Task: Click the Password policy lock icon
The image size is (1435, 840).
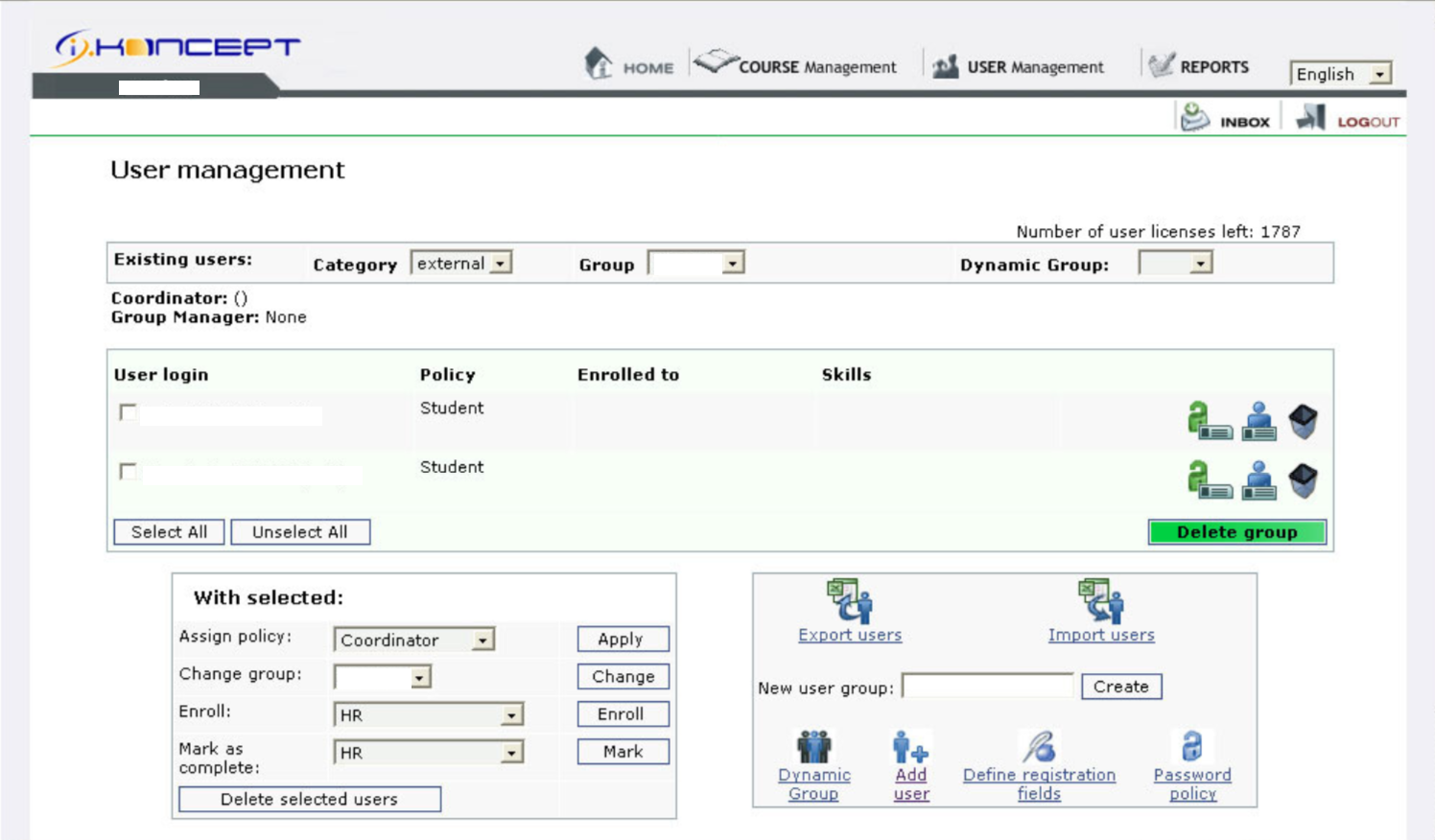Action: [1192, 746]
